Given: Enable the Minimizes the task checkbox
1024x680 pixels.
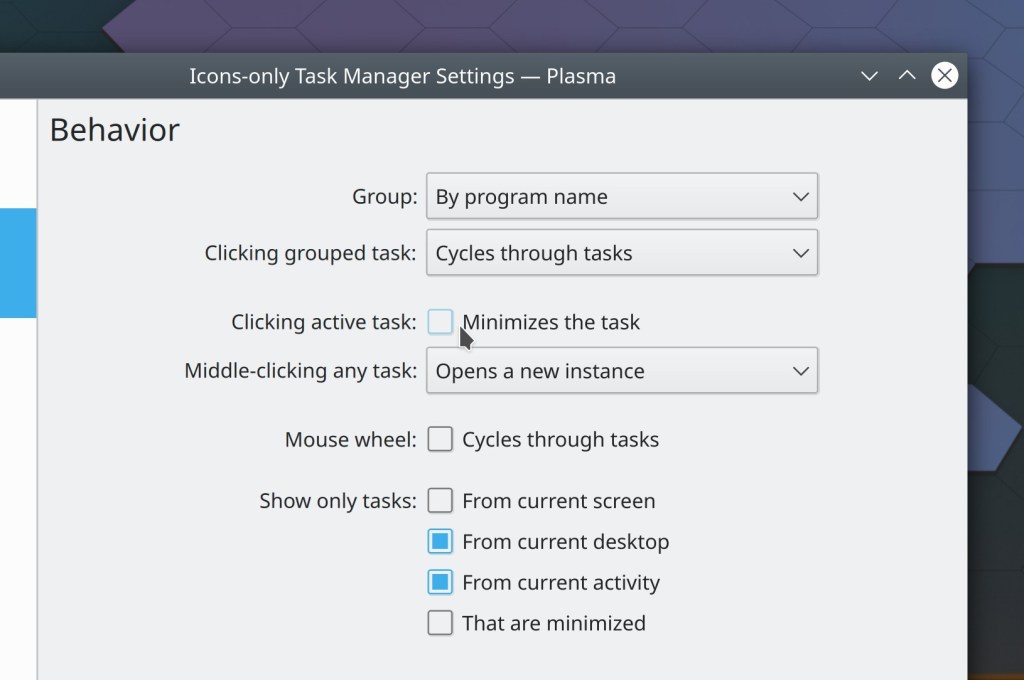Looking at the screenshot, I should pyautogui.click(x=440, y=322).
